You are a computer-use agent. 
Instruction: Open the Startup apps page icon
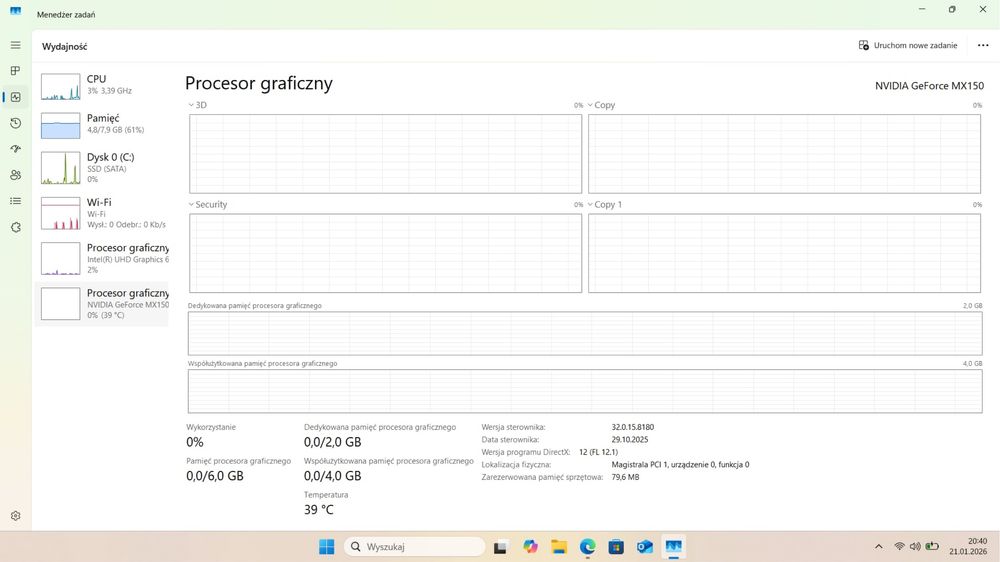pos(15,149)
